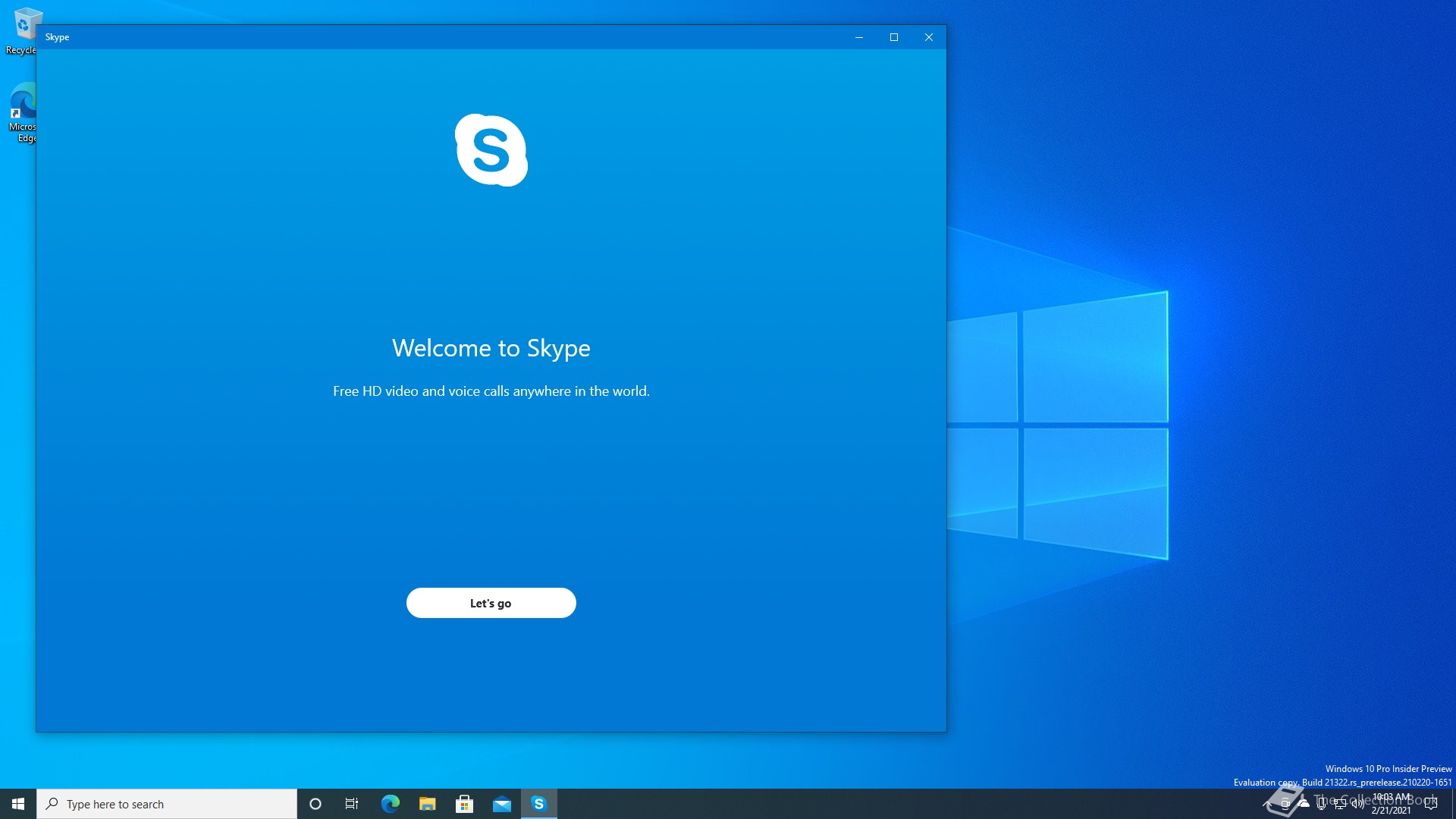Screen dimensions: 1456x819
Task: Open Microsoft Store from the taskbar
Action: tap(464, 804)
